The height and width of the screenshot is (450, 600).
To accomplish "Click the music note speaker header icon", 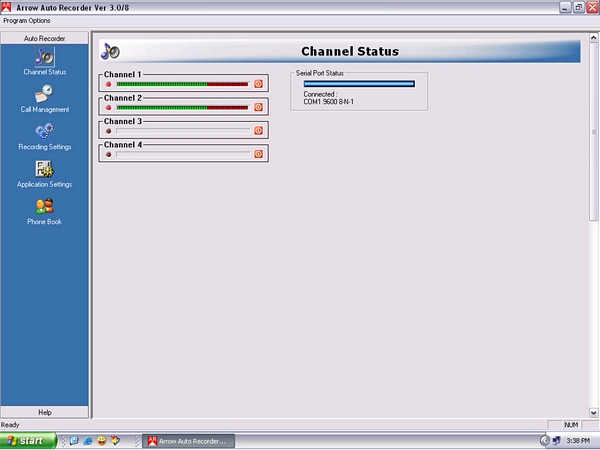I will [110, 51].
